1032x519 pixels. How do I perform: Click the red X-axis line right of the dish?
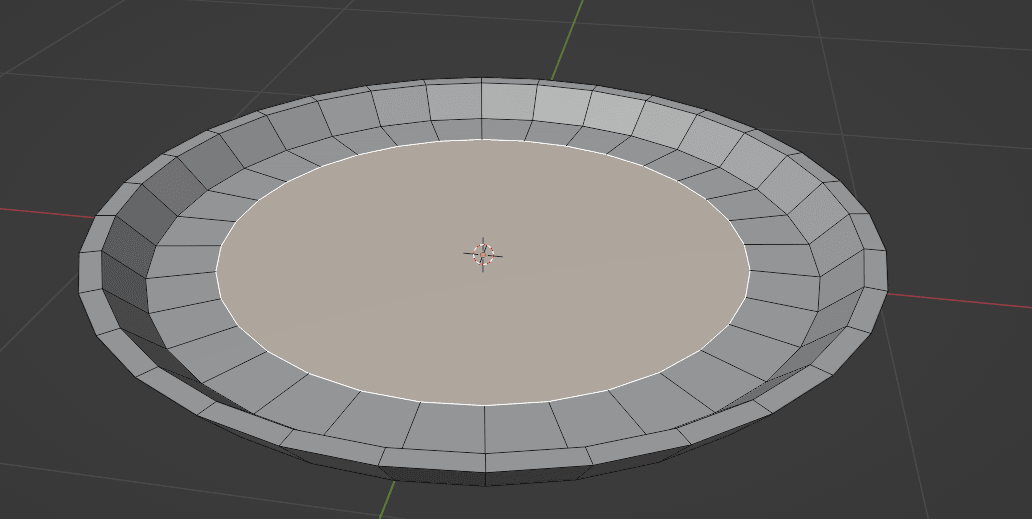tap(960, 302)
